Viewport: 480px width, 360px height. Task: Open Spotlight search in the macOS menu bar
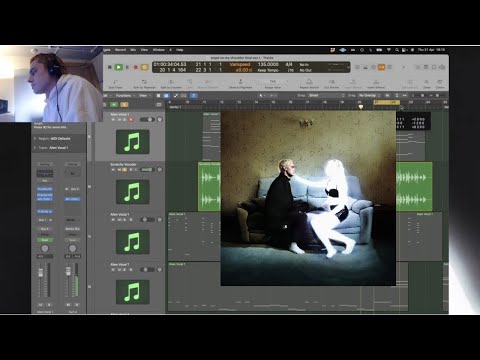(x=397, y=50)
